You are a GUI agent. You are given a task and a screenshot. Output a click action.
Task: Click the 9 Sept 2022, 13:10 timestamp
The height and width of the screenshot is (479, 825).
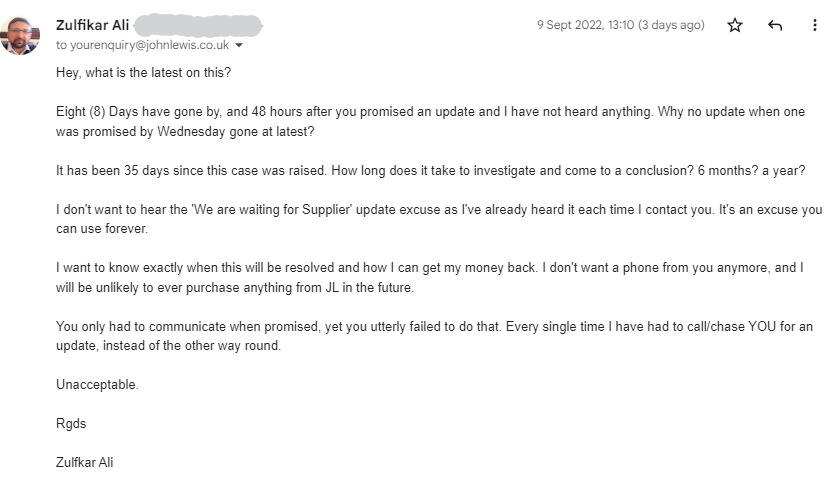pos(586,25)
